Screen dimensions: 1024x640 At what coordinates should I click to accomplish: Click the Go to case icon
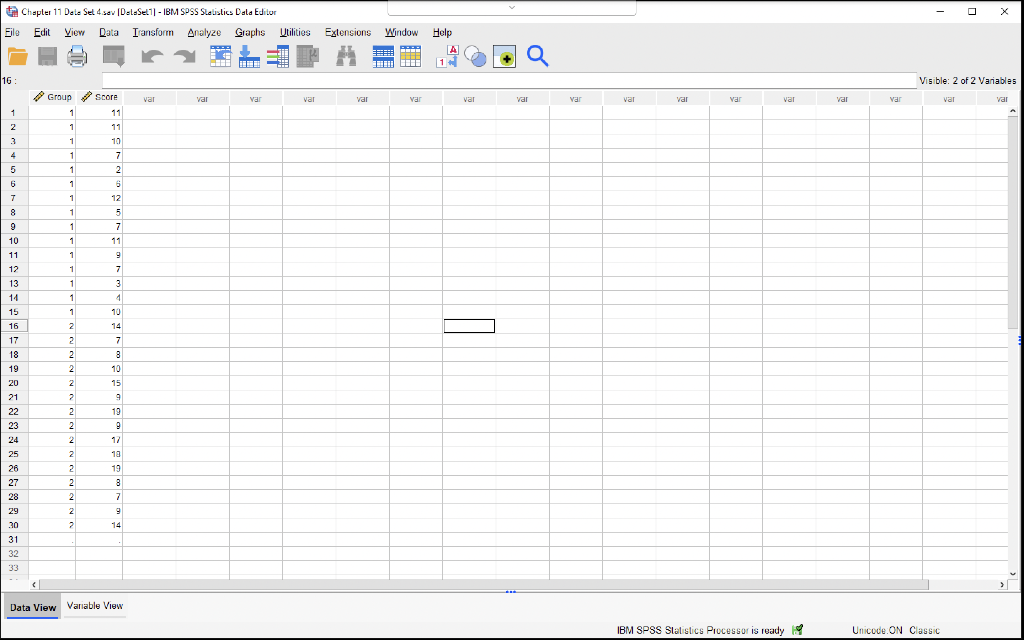point(219,56)
